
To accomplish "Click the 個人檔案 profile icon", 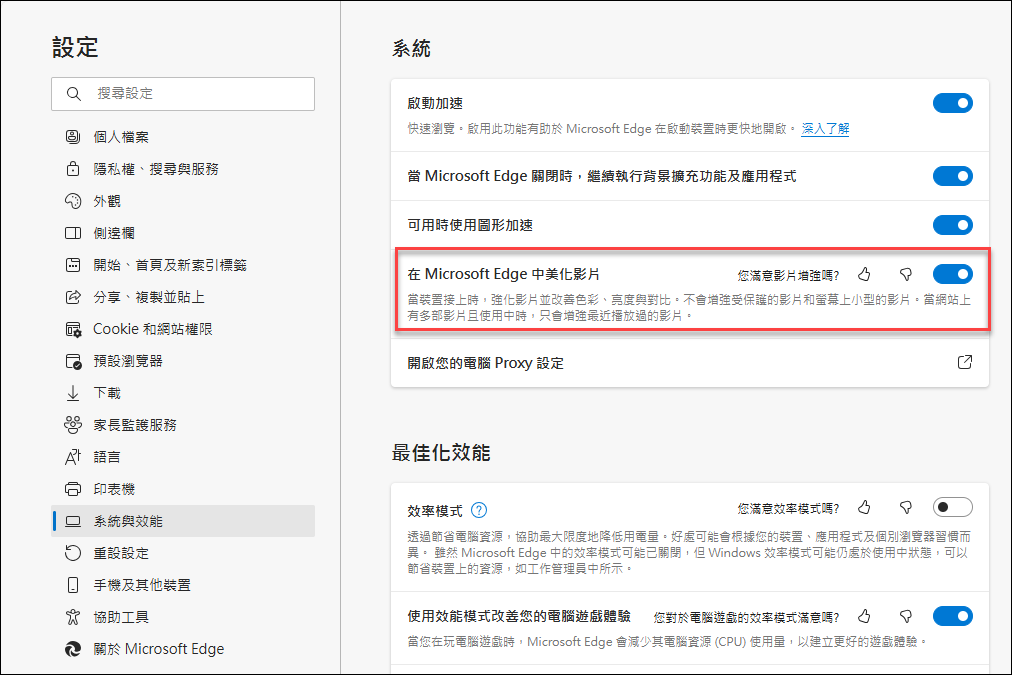I will (x=73, y=137).
